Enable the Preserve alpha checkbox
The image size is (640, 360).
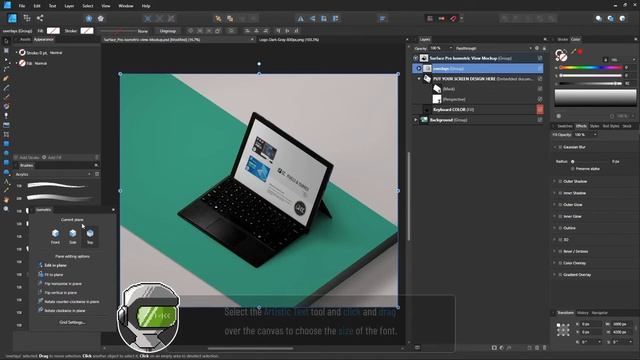point(573,169)
